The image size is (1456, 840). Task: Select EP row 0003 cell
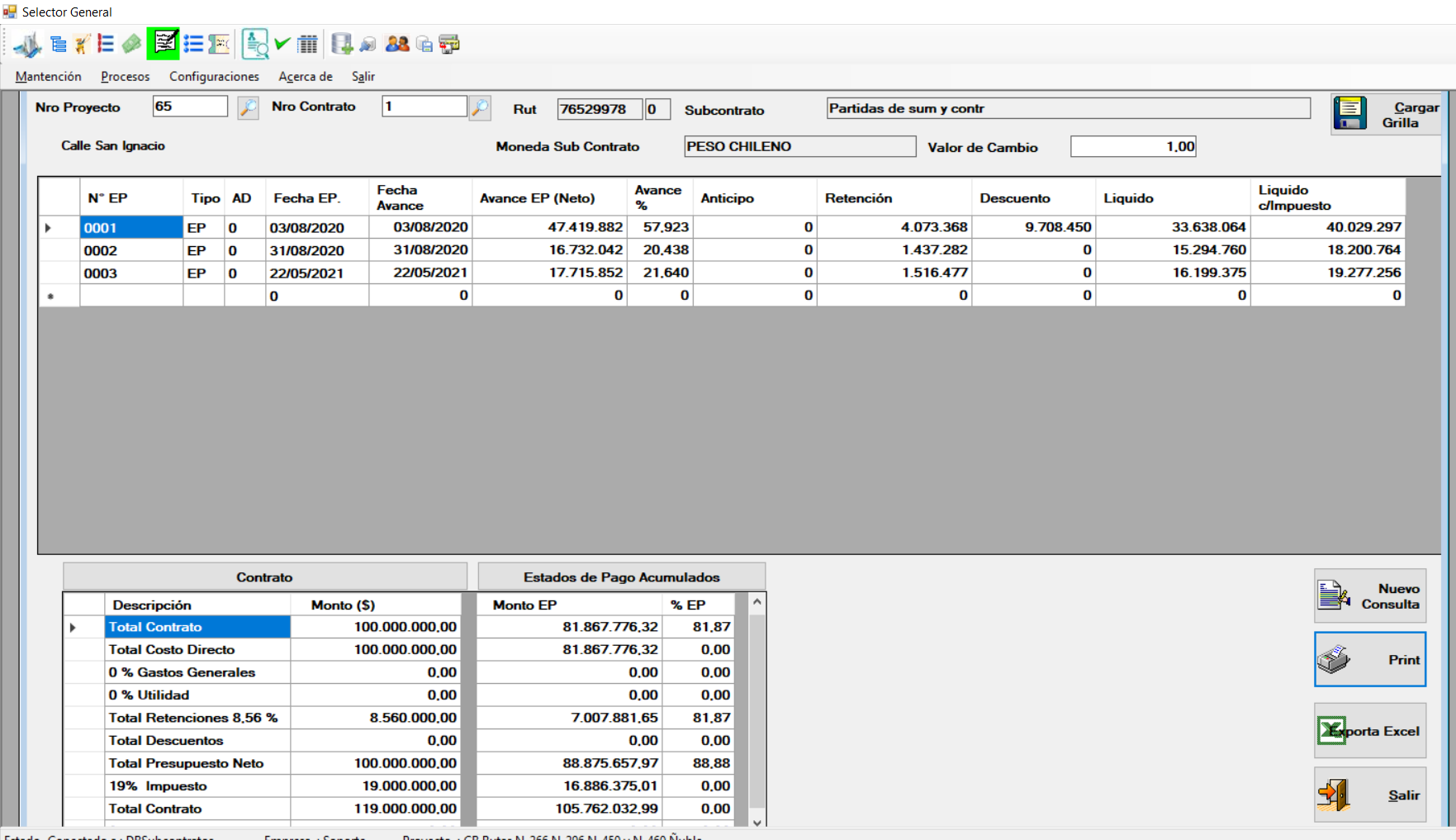131,273
